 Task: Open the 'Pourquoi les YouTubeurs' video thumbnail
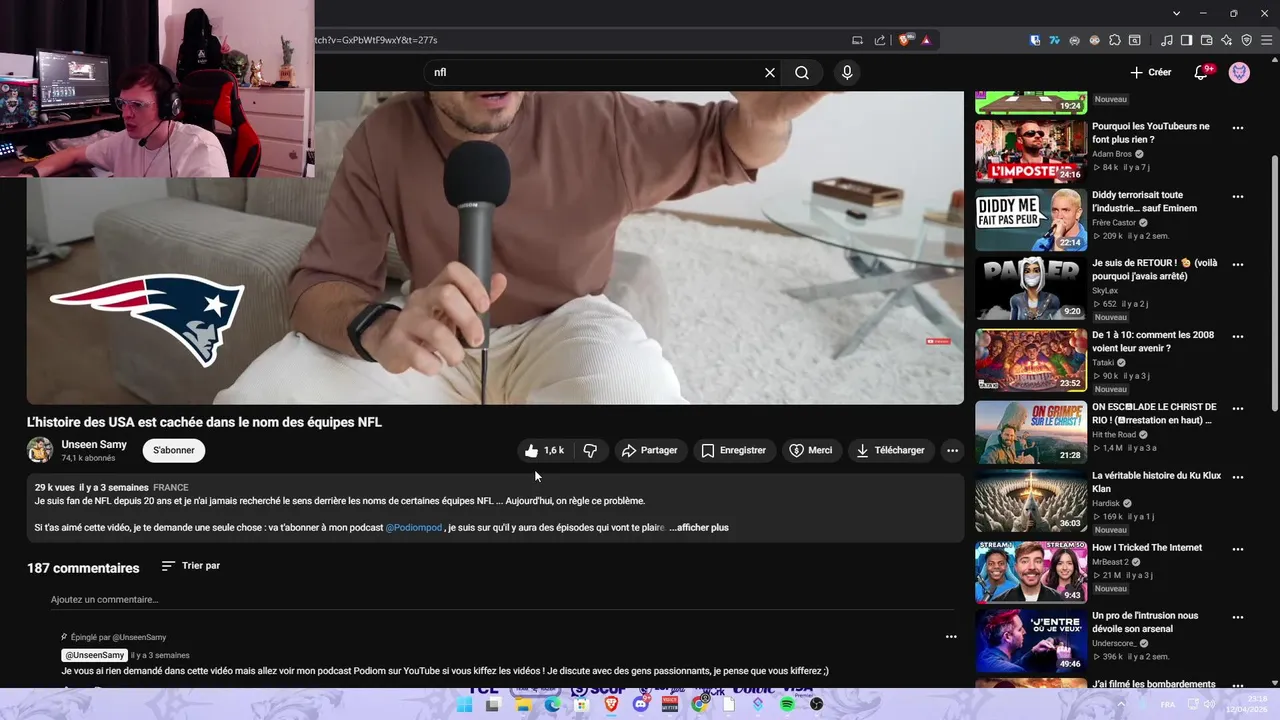tap(1031, 151)
